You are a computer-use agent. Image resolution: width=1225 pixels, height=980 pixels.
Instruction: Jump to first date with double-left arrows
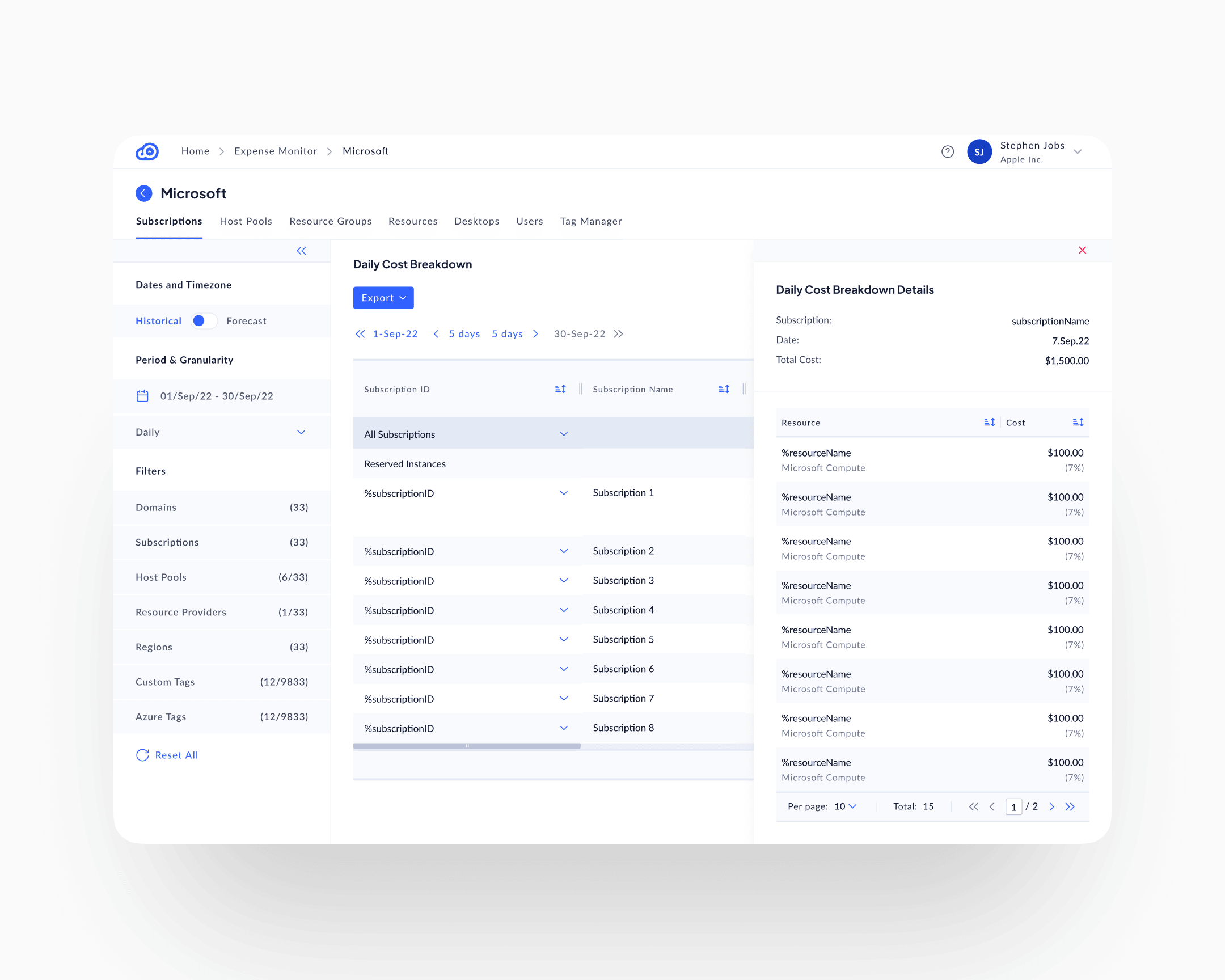tap(360, 334)
